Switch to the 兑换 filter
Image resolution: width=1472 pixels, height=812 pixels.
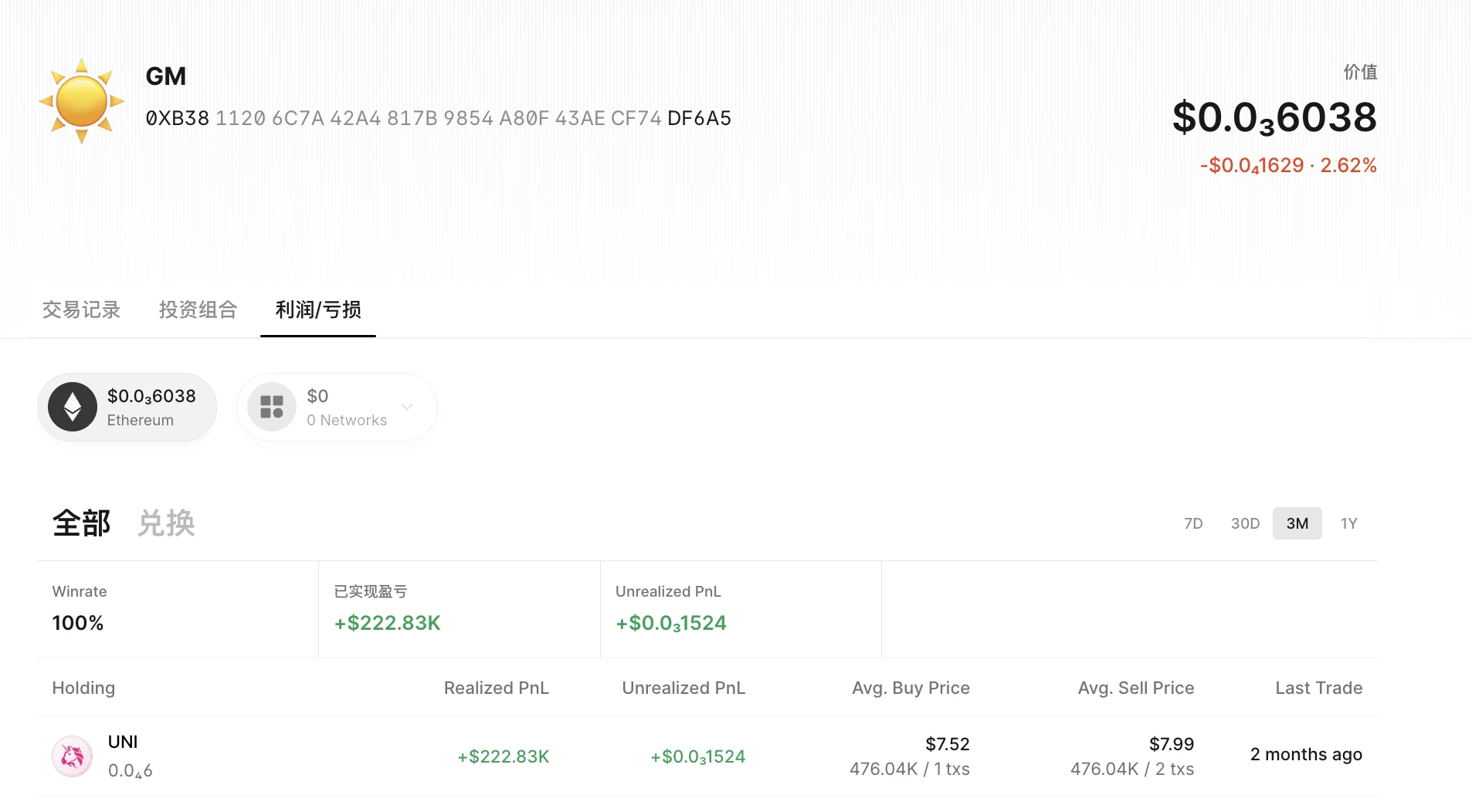pos(166,523)
